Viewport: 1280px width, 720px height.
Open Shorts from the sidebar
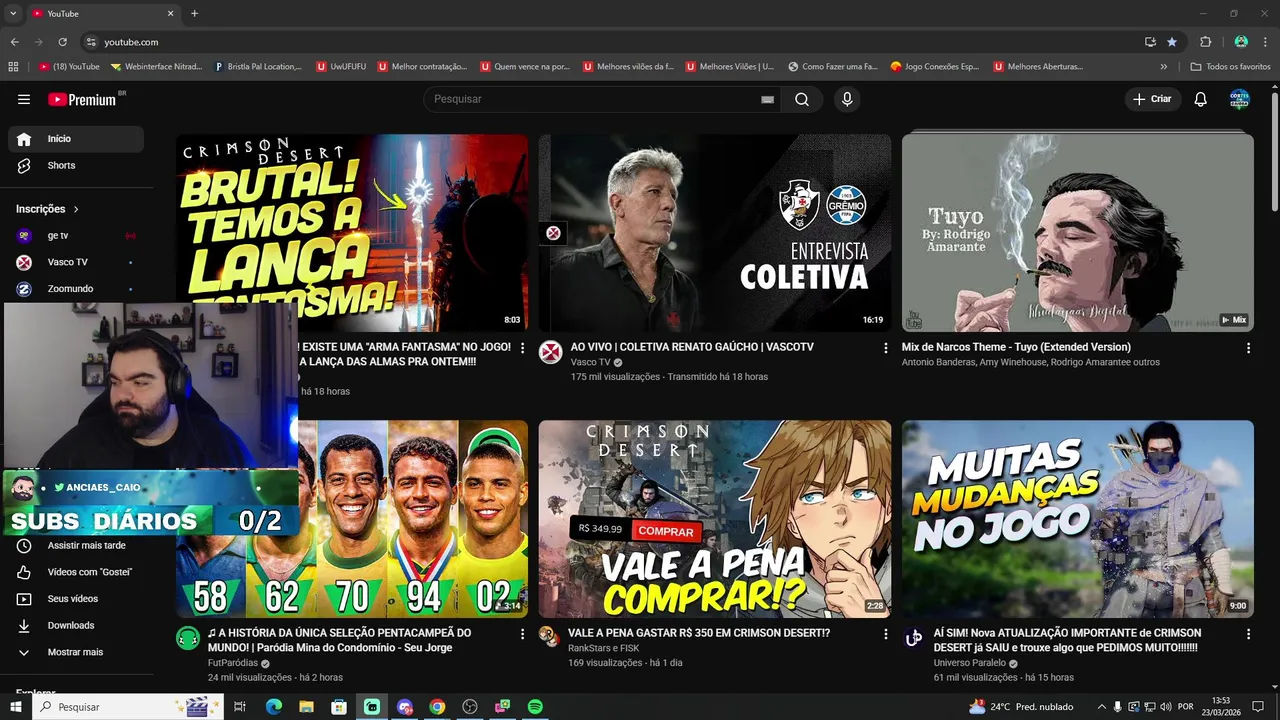point(76,165)
